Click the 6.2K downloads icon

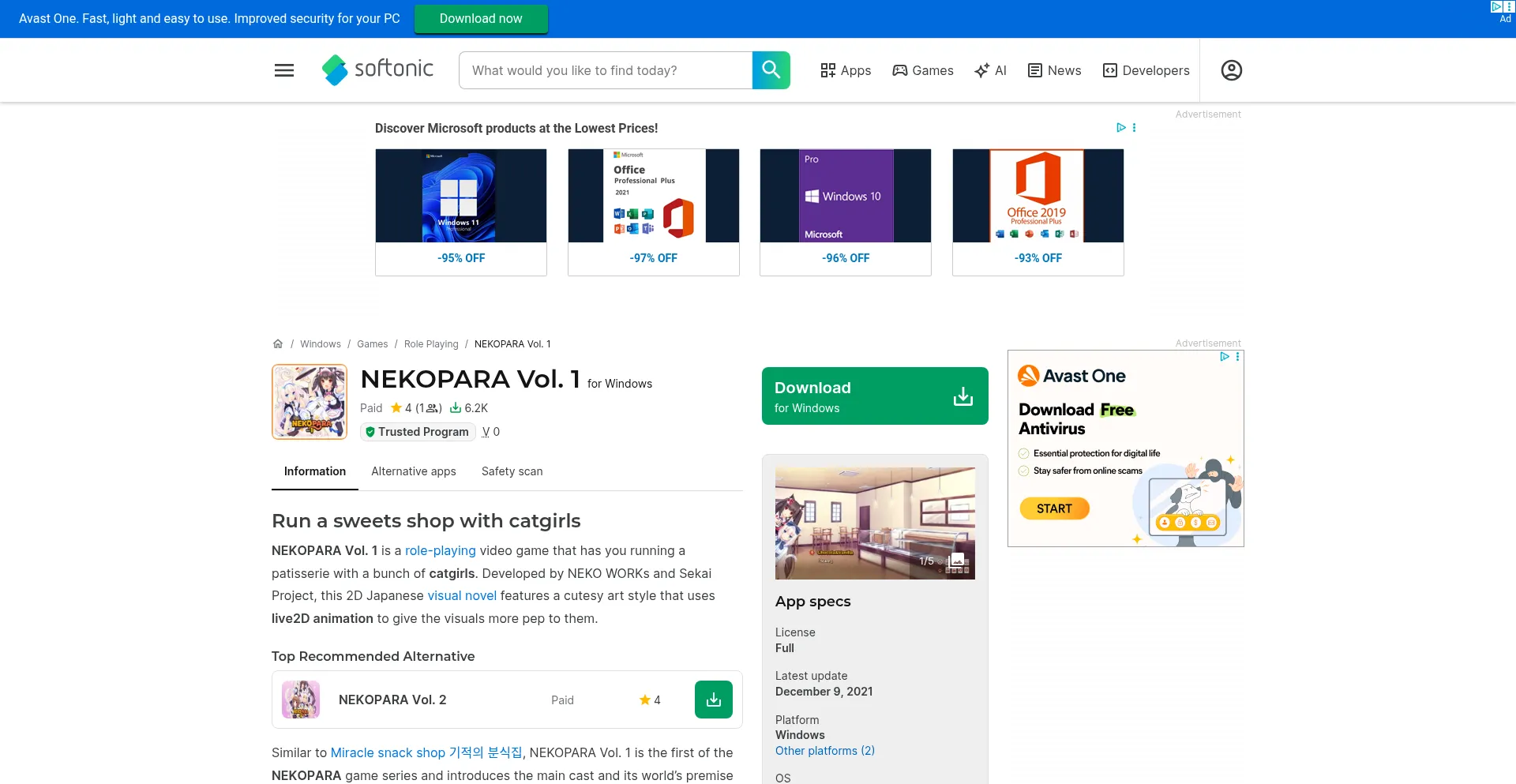coord(456,408)
